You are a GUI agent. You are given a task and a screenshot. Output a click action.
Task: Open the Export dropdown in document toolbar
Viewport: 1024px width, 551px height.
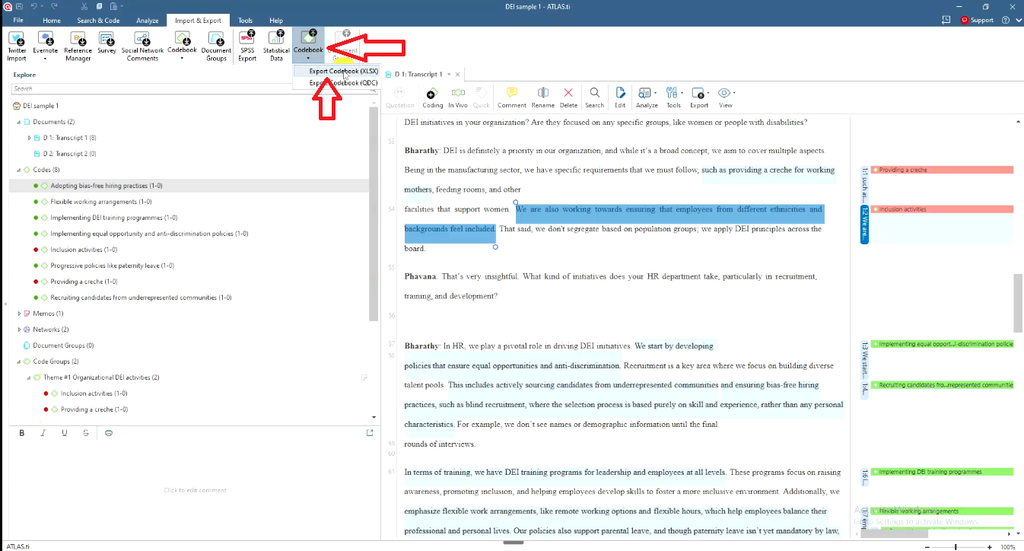699,97
